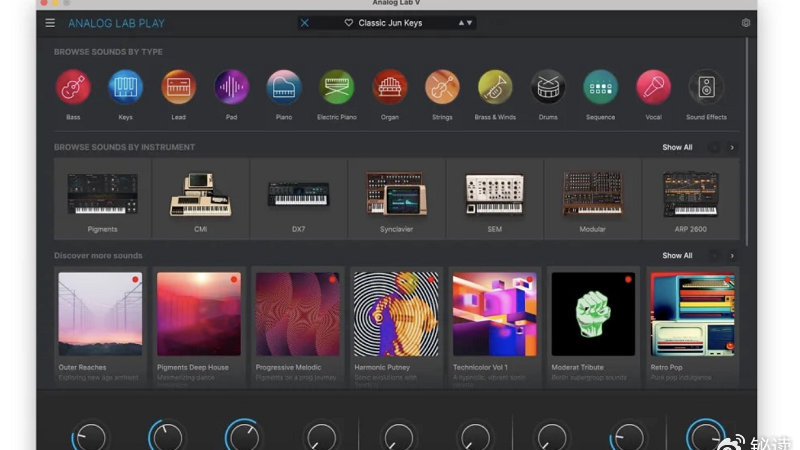Screen dimensions: 800x450
Task: Click Show All for Discover more sounds
Action: pyautogui.click(x=677, y=255)
